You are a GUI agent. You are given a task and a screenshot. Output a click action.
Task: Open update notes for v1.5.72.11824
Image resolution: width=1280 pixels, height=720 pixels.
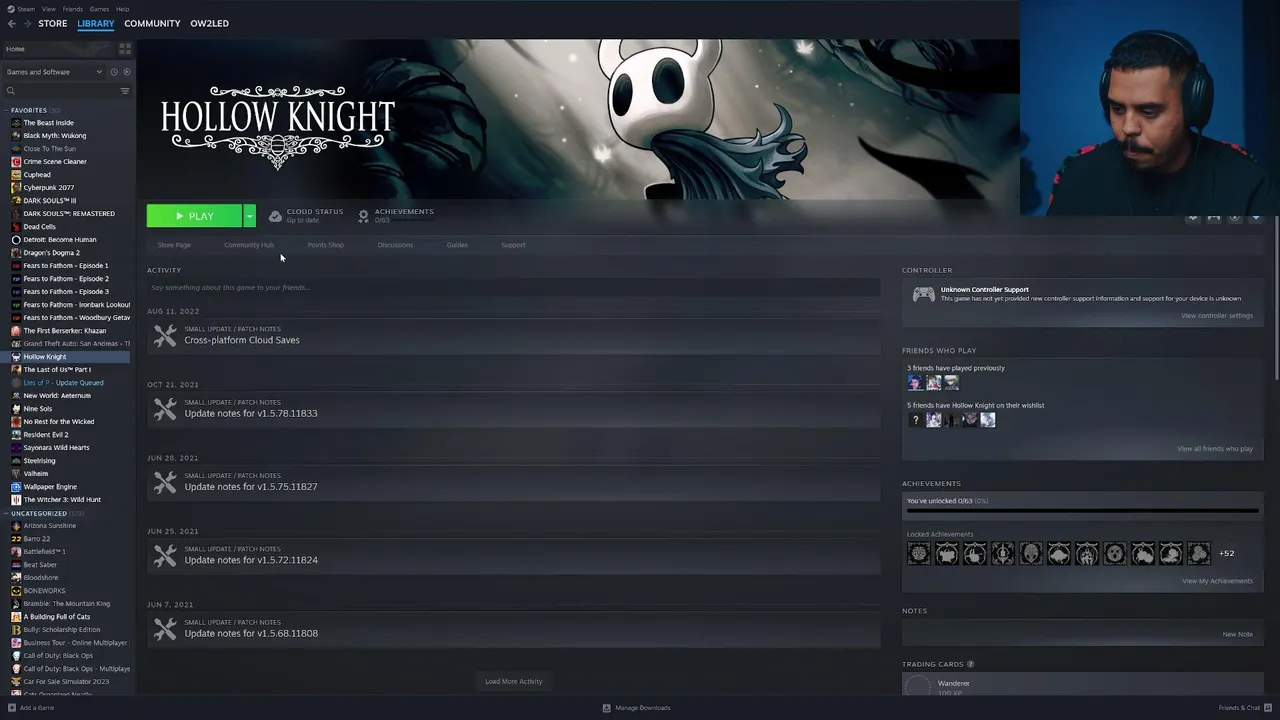point(513,555)
